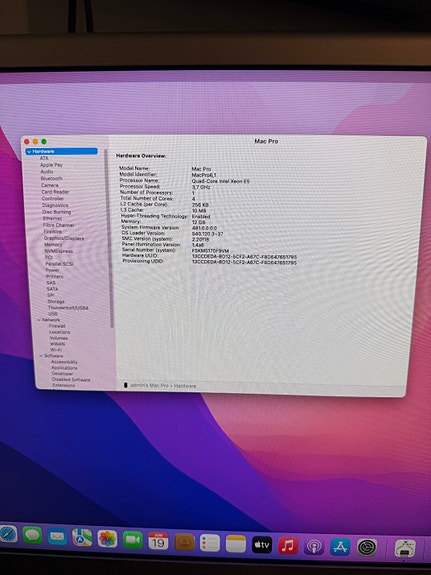The height and width of the screenshot is (575, 431).
Task: Open the Calendar icon showing 19
Action: click(x=158, y=541)
